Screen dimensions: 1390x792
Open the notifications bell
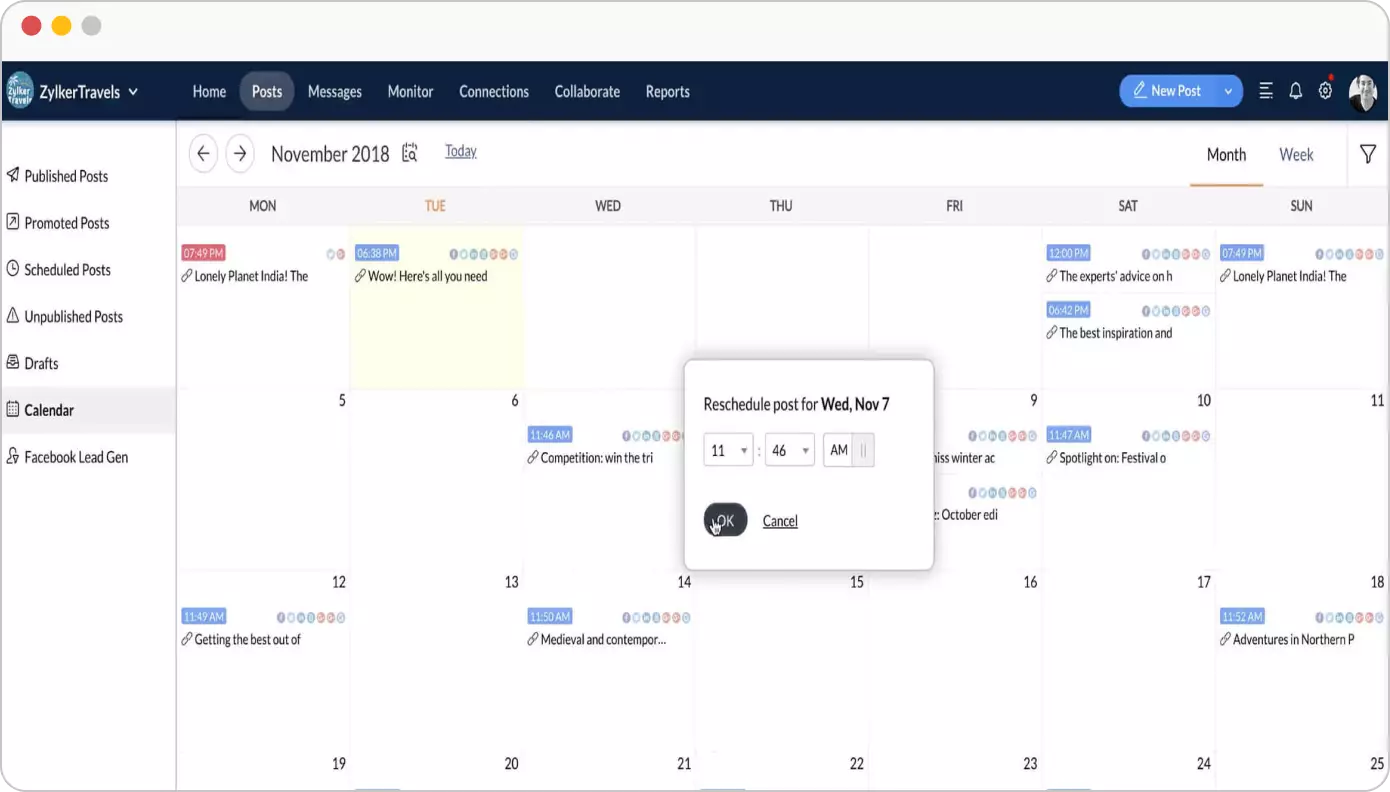pyautogui.click(x=1295, y=90)
